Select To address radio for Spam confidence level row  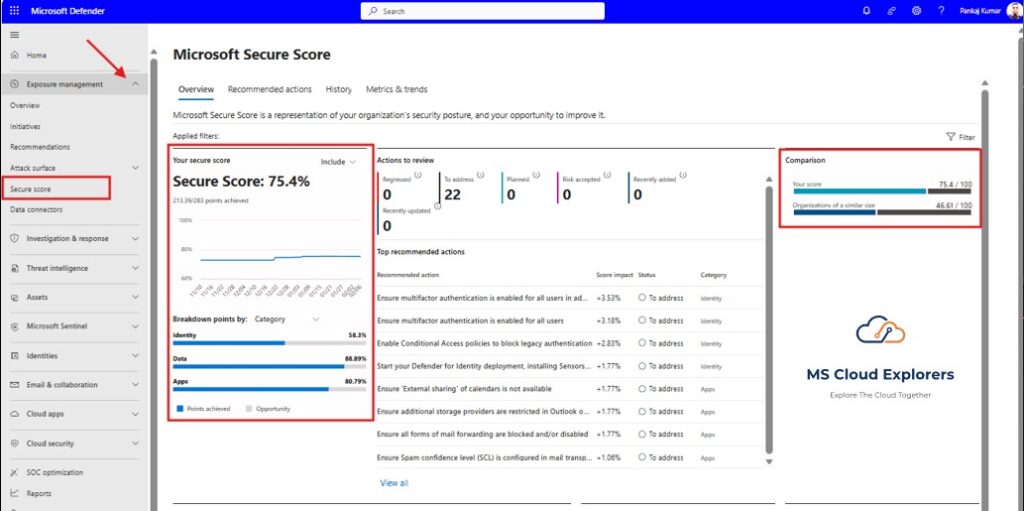(x=642, y=457)
